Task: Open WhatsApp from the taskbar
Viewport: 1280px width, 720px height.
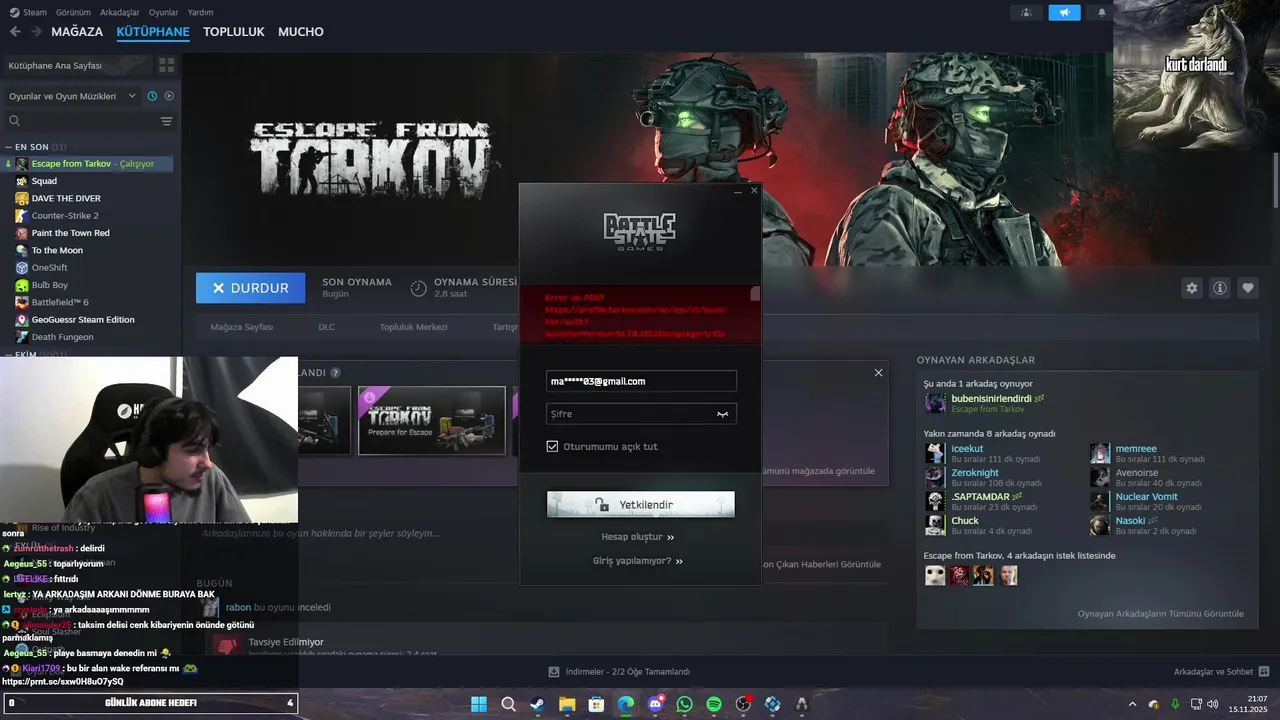Action: coord(685,704)
